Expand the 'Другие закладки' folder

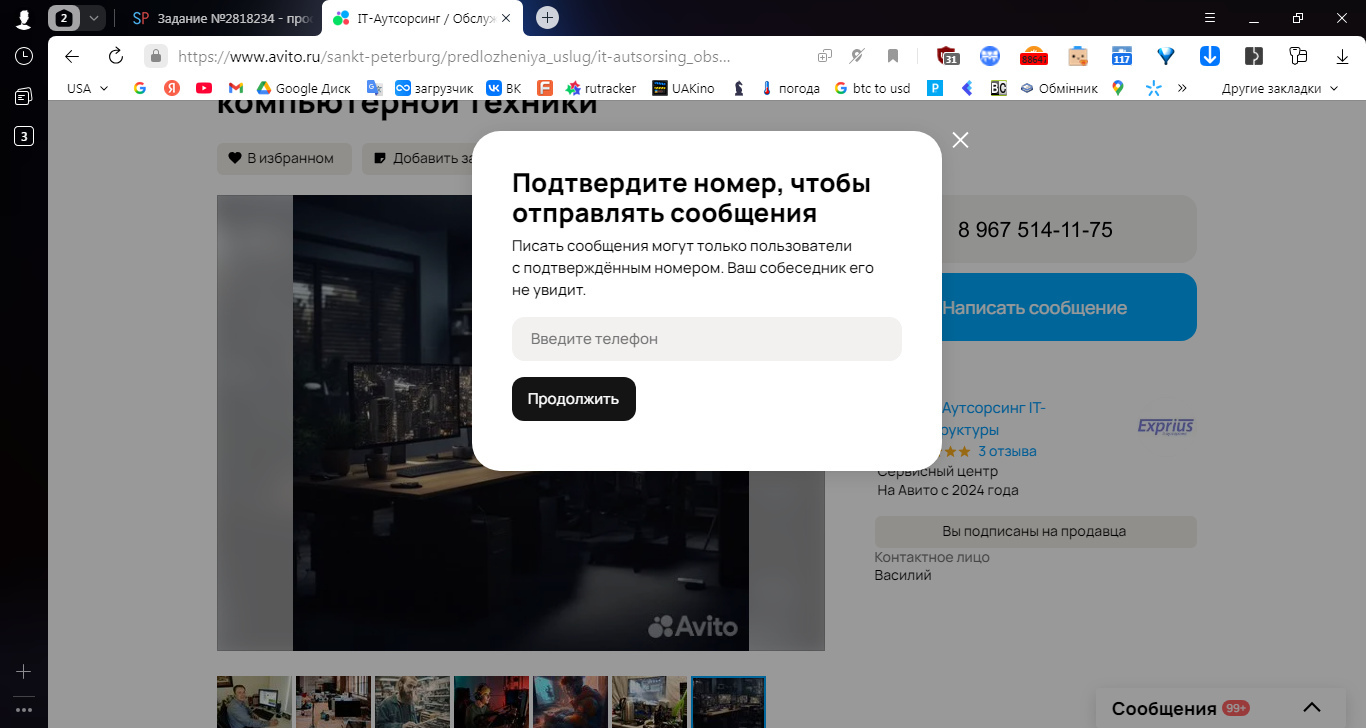[1280, 88]
